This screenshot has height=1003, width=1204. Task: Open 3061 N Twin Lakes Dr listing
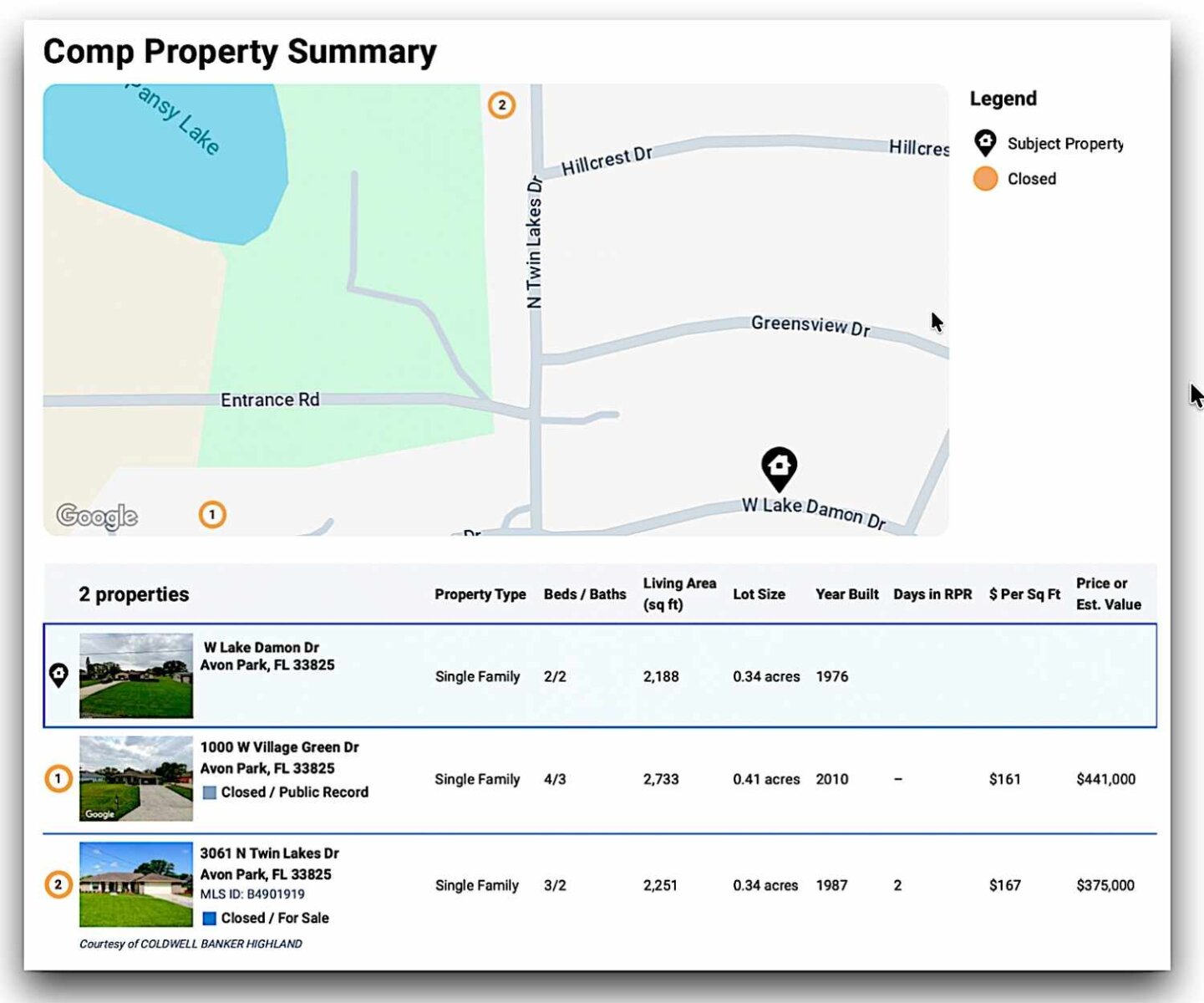pyautogui.click(x=269, y=853)
